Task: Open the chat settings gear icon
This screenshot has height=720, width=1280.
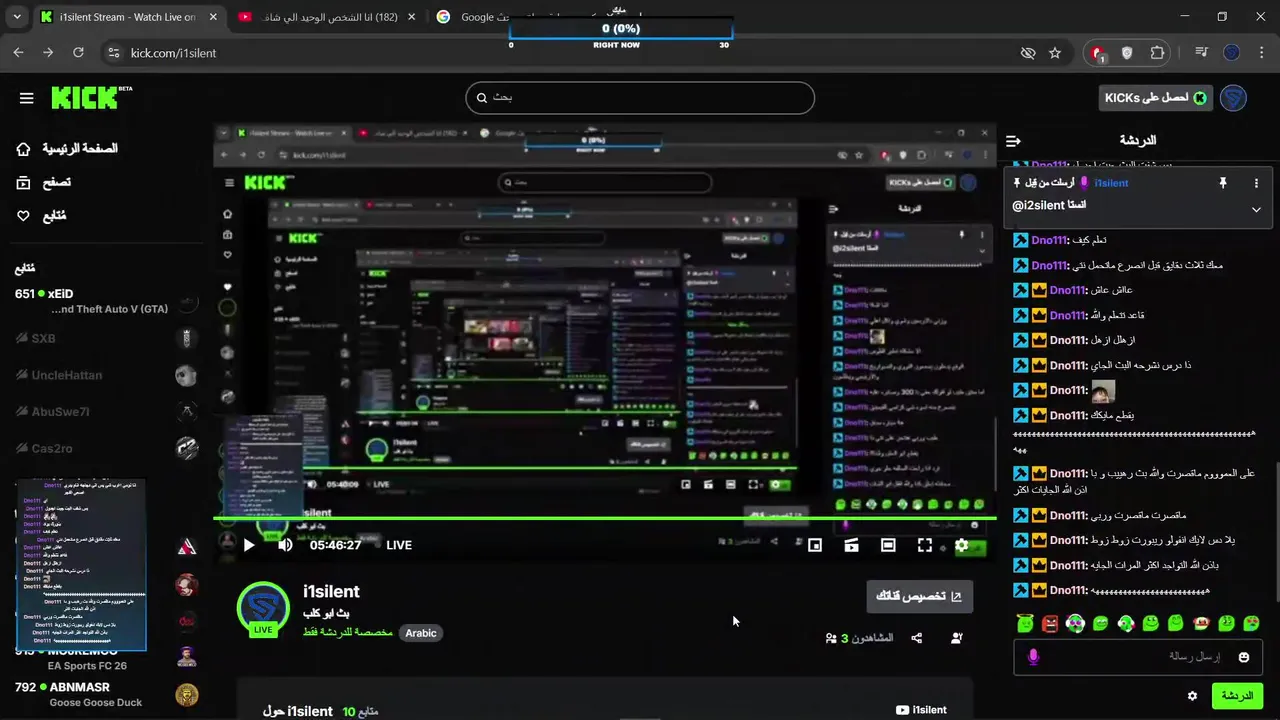Action: [1192, 696]
